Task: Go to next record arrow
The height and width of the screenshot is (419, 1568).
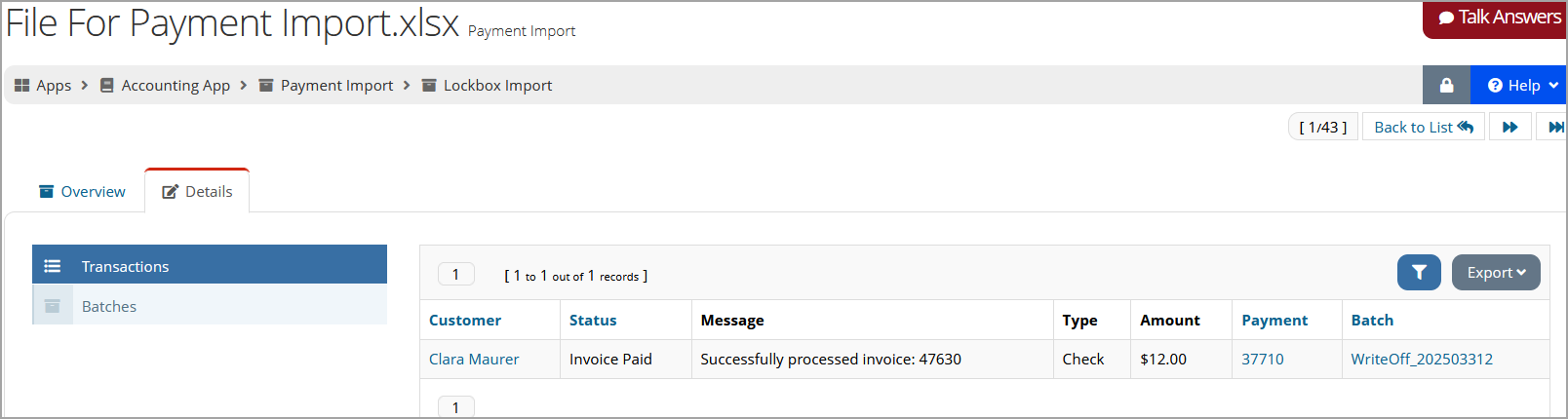Action: pyautogui.click(x=1509, y=127)
